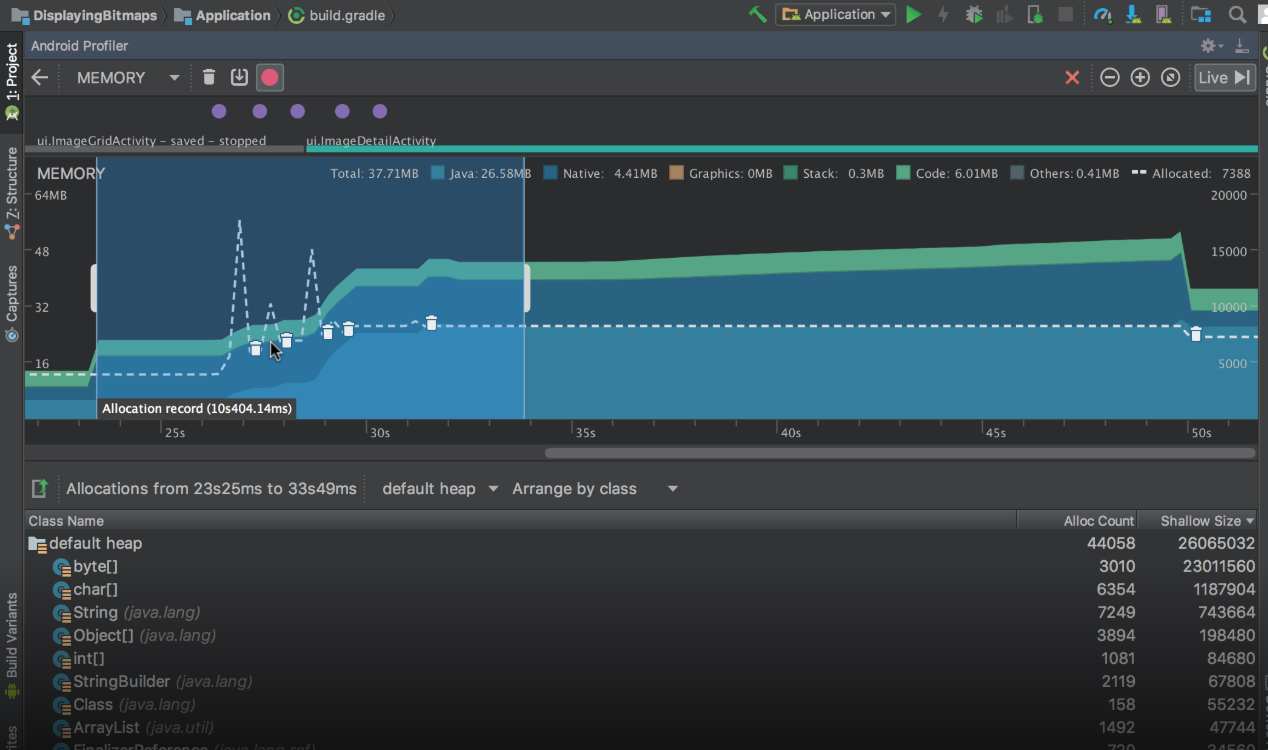Screen dimensions: 1268x750
Task: Open the default heap dropdown
Action: (x=441, y=489)
